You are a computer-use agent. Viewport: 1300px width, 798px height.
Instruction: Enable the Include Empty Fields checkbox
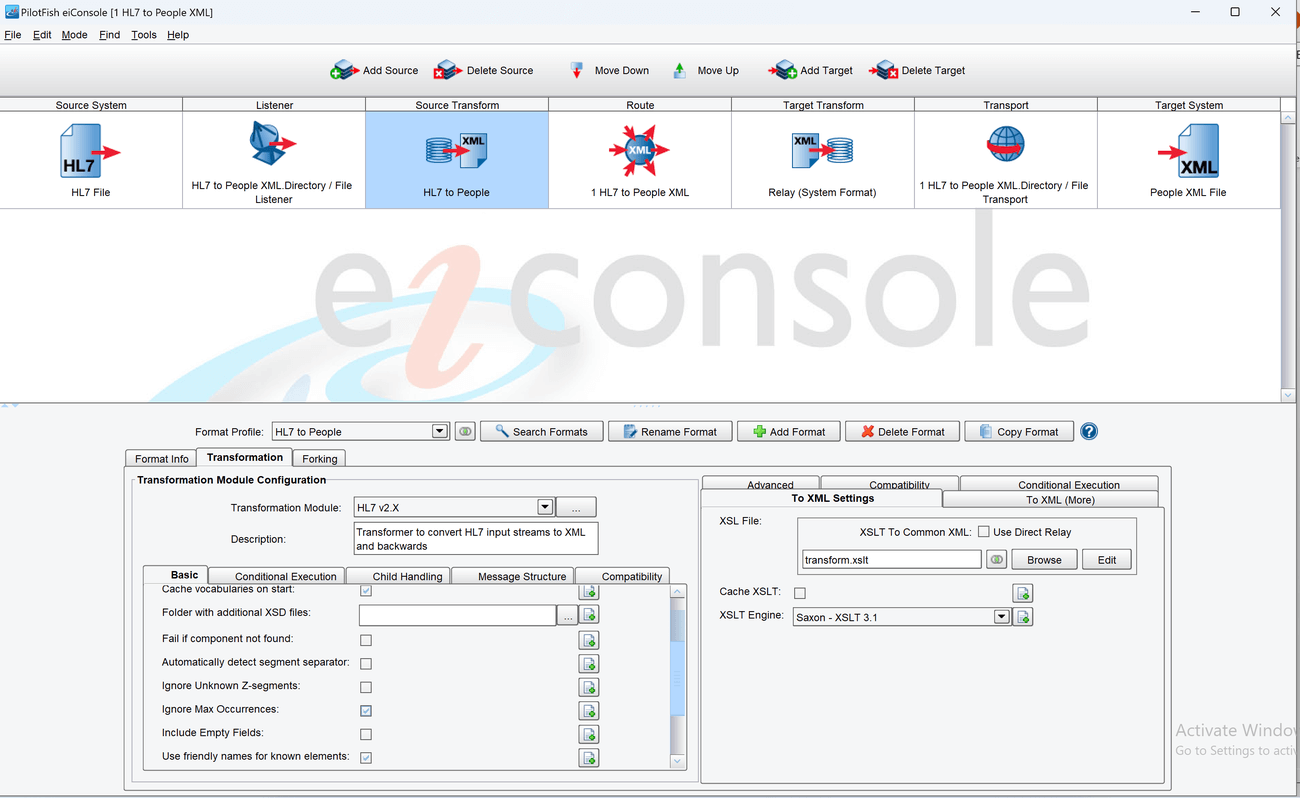click(366, 733)
